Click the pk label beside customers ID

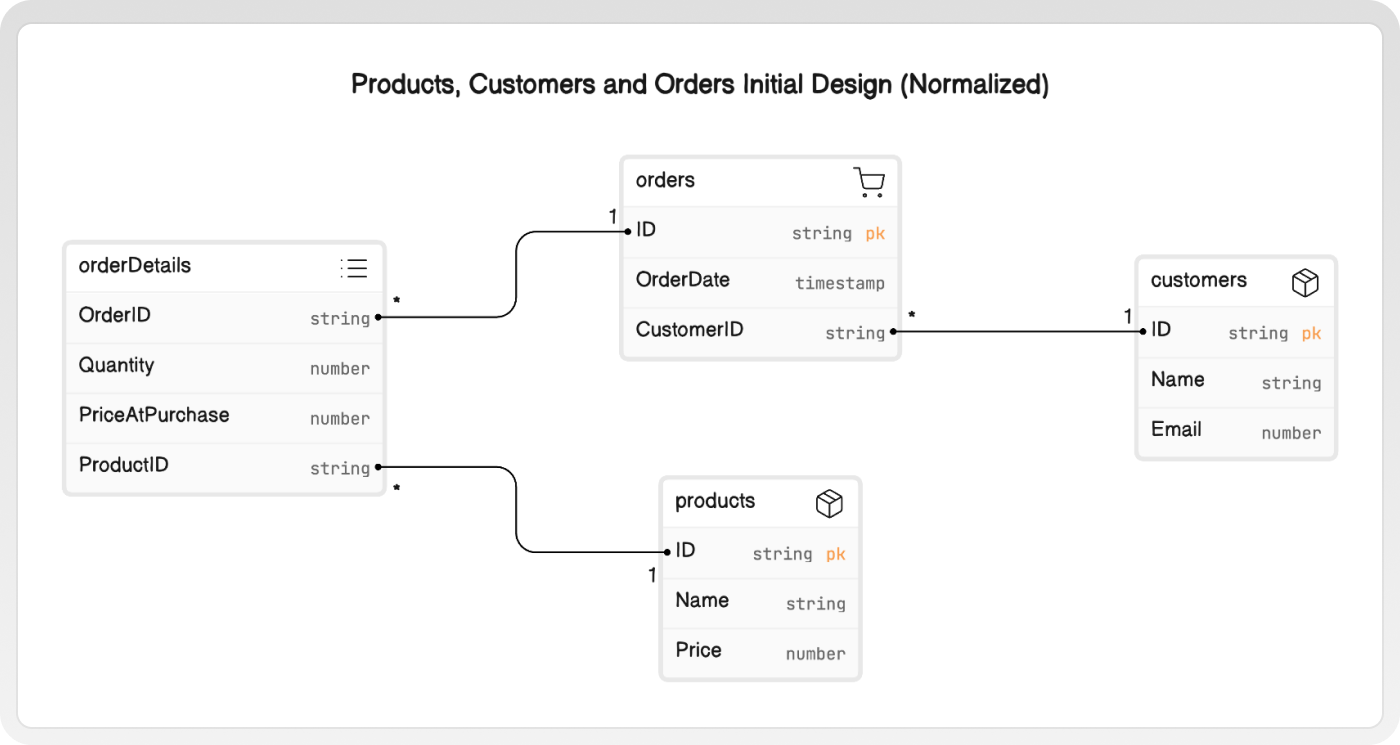point(1311,332)
